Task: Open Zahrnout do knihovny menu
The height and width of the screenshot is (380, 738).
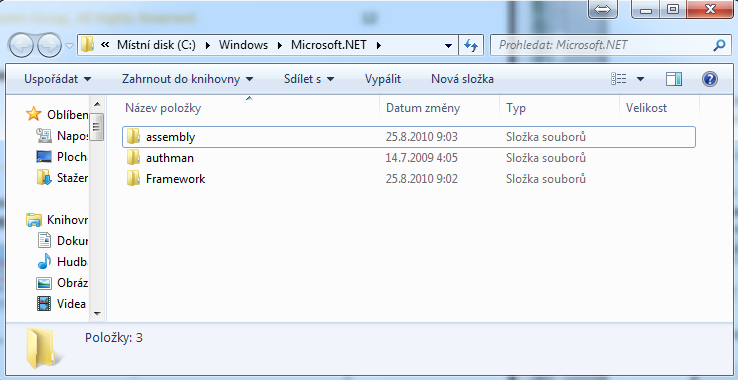Action: tap(187, 79)
